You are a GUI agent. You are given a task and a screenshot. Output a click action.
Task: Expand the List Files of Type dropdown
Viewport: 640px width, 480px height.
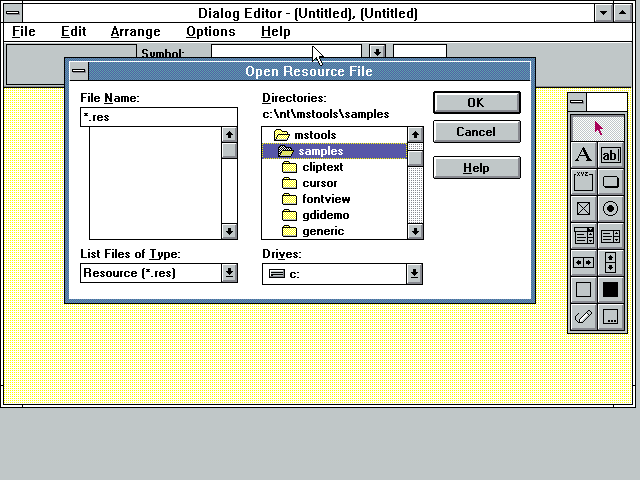pos(229,273)
